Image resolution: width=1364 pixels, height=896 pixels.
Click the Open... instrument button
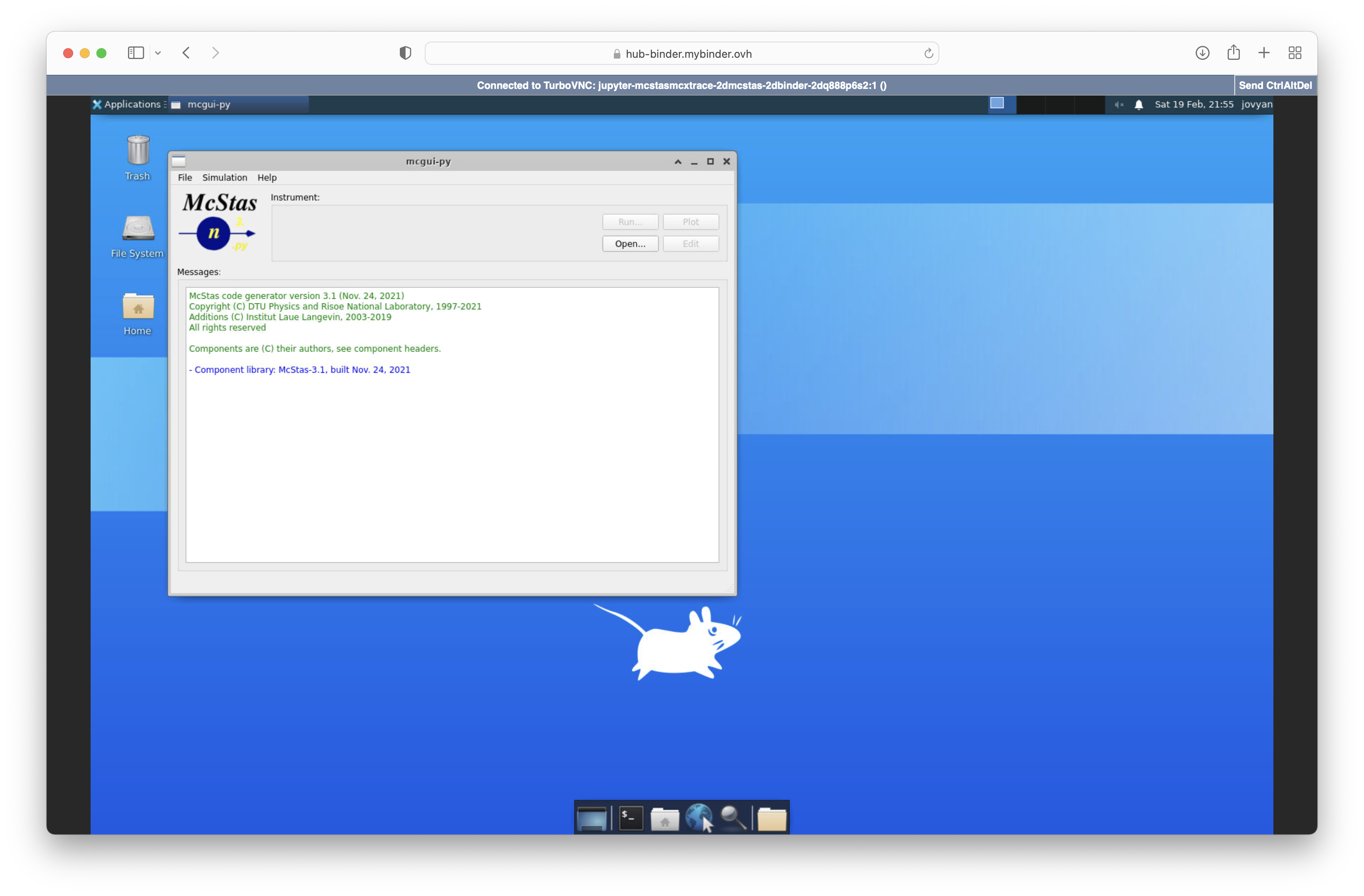[x=630, y=244]
